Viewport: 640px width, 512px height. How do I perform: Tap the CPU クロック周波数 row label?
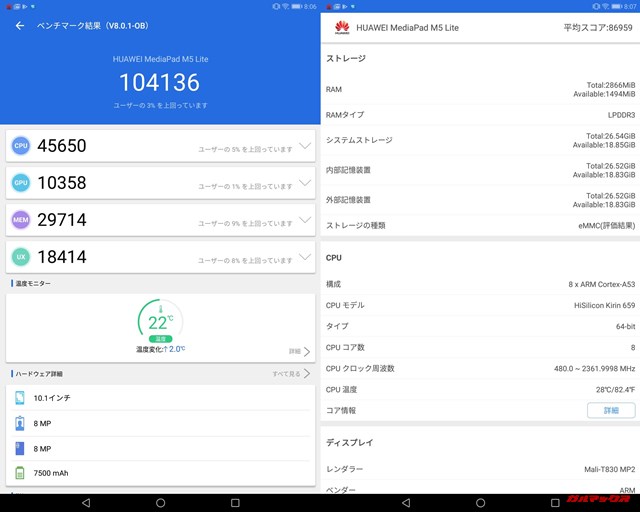[x=360, y=368]
